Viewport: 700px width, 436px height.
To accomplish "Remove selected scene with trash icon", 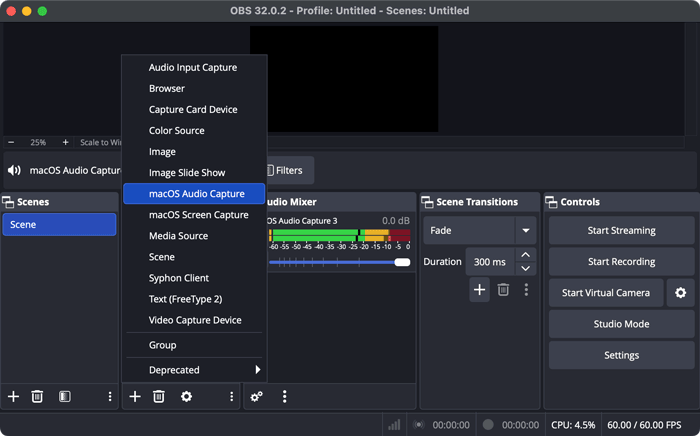I will pyautogui.click(x=37, y=396).
